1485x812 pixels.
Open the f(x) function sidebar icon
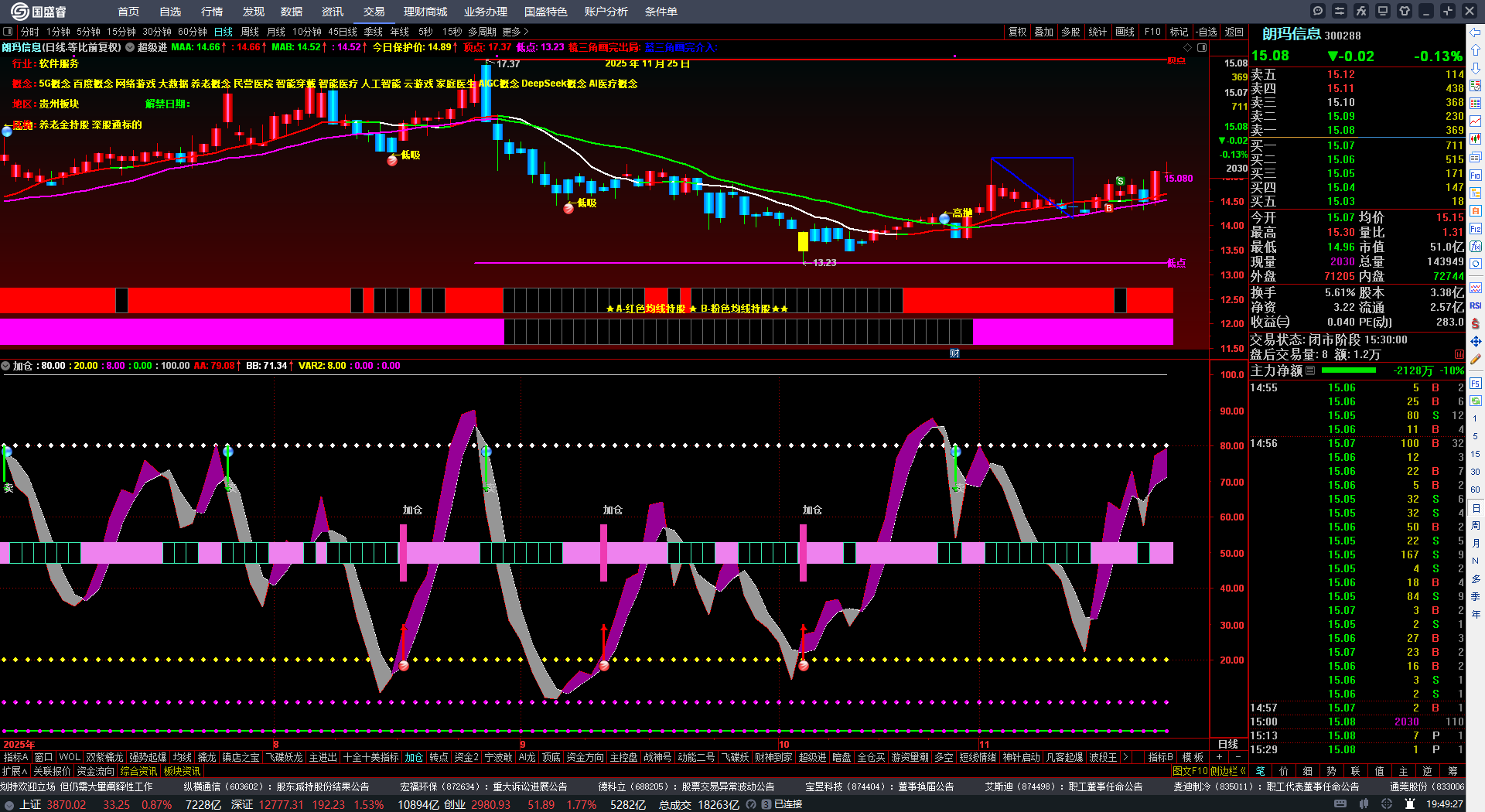pyautogui.click(x=1476, y=247)
